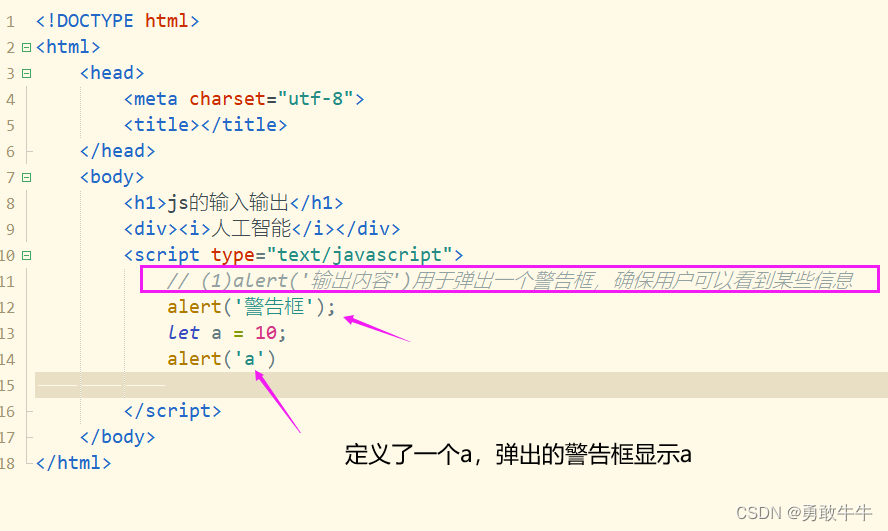Click line number 9 in the gutter
The height and width of the screenshot is (531, 888).
pyautogui.click(x=10, y=230)
